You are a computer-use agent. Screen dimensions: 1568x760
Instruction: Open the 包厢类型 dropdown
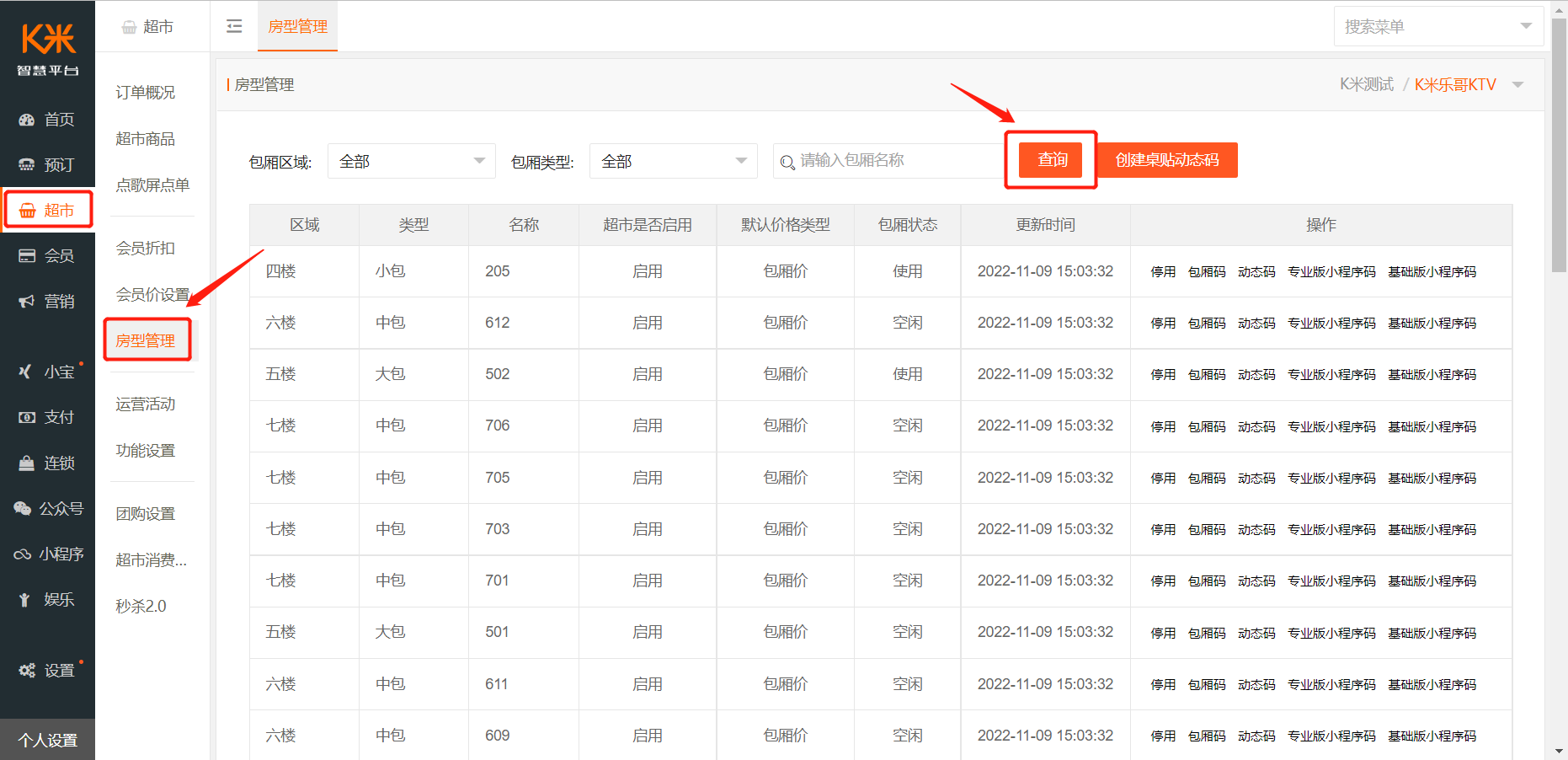tap(673, 161)
